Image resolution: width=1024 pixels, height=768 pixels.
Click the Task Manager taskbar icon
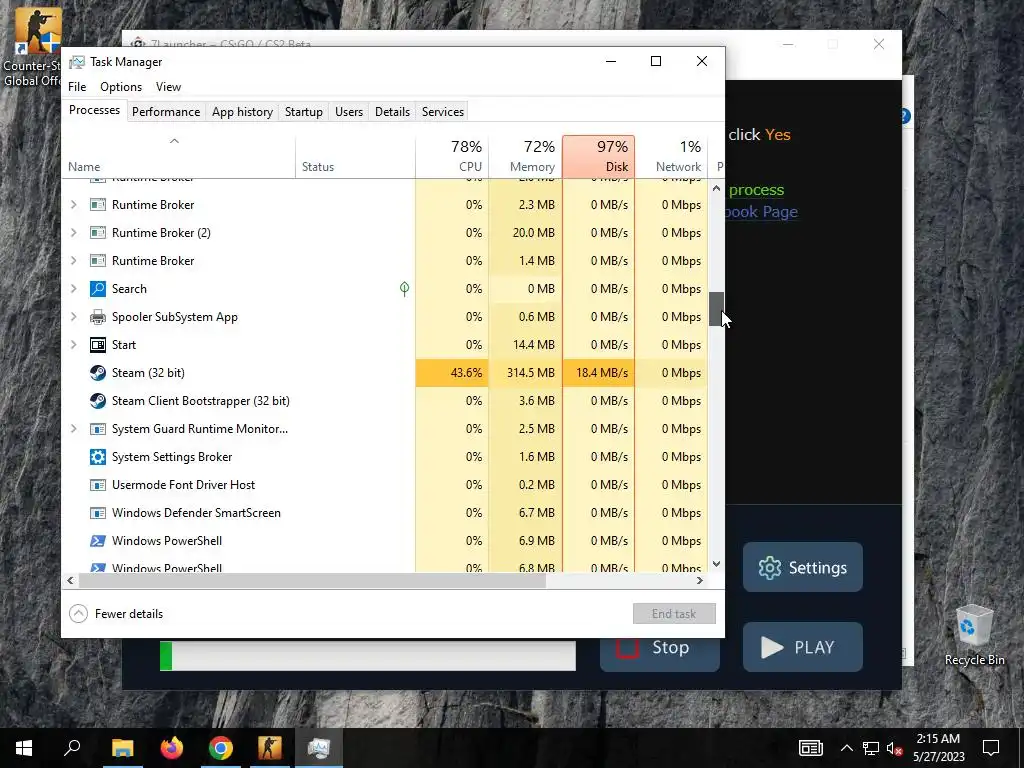[319, 748]
